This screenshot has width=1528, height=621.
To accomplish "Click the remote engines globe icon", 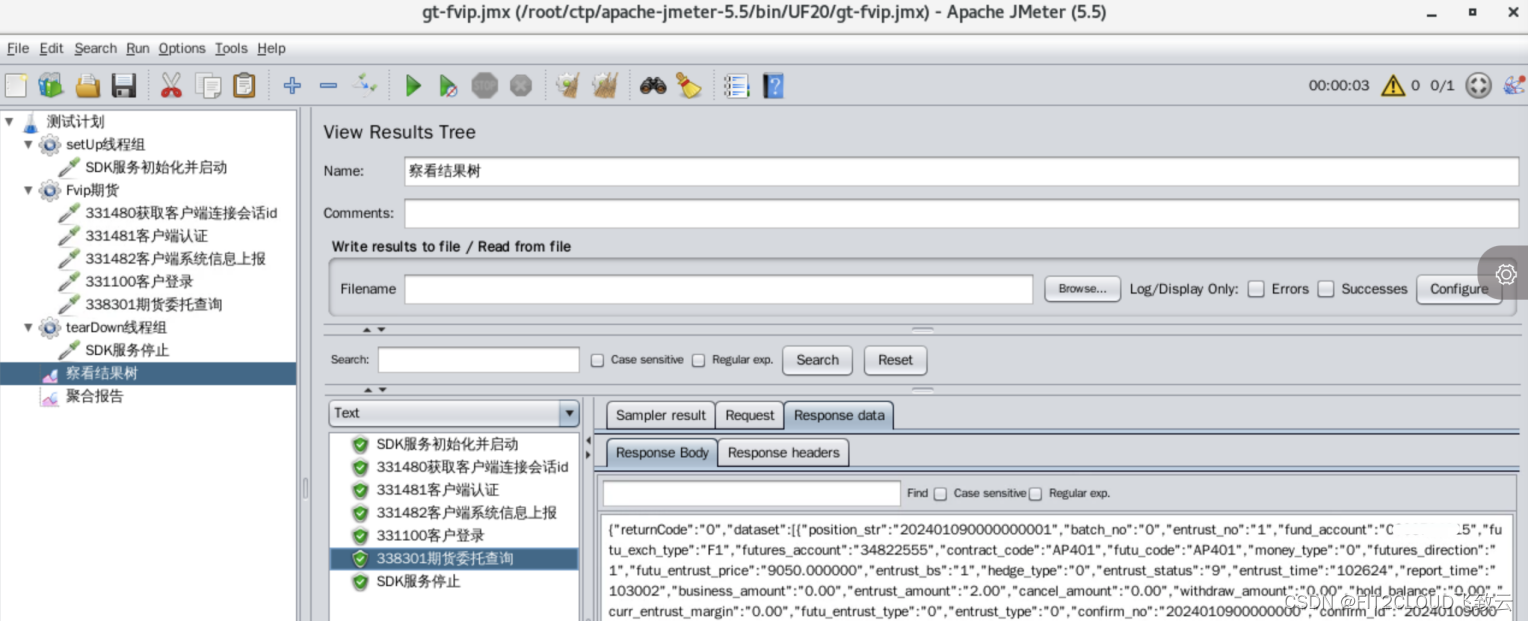I will (x=1478, y=86).
